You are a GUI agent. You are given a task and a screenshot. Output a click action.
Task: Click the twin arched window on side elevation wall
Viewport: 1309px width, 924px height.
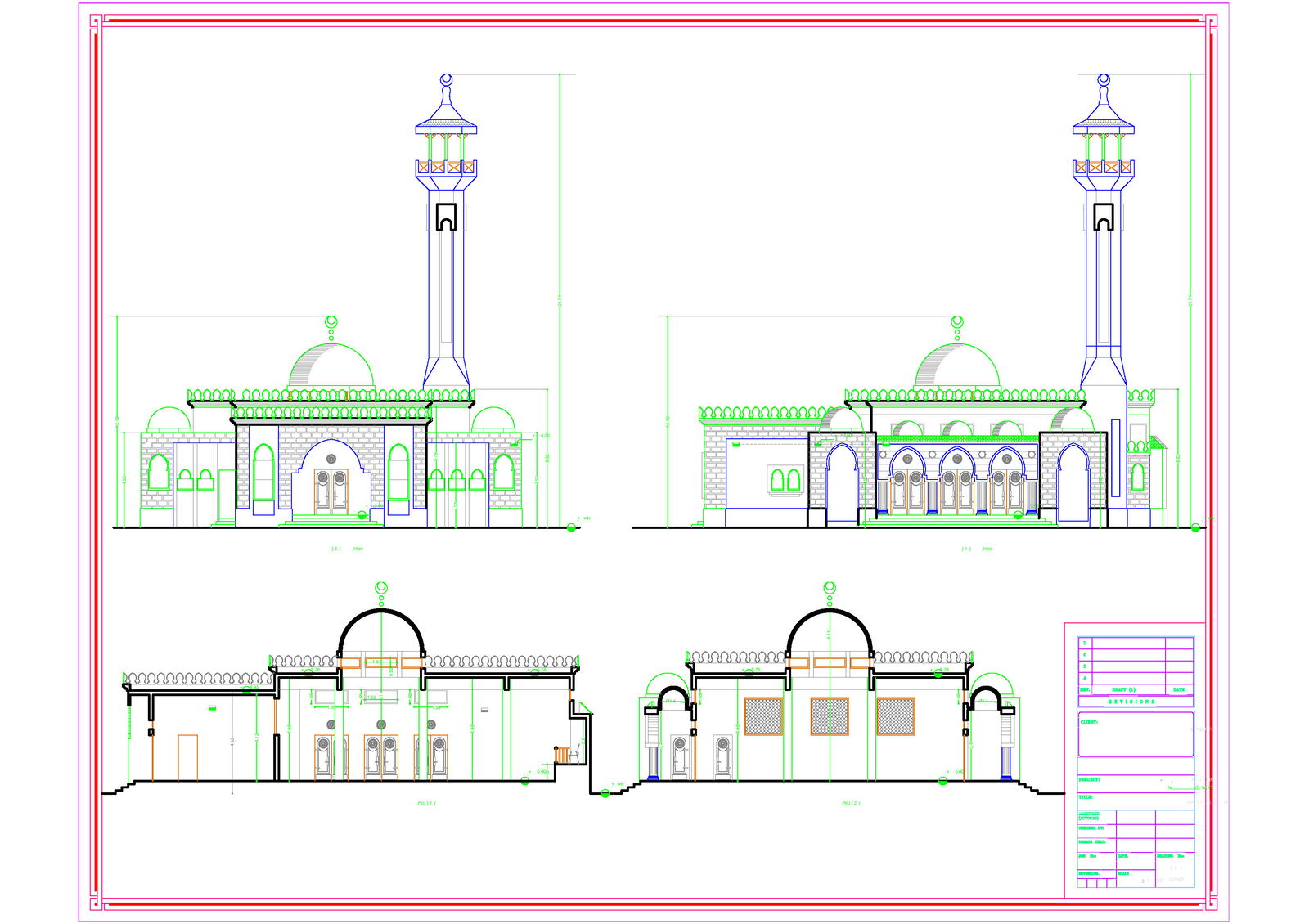785,479
